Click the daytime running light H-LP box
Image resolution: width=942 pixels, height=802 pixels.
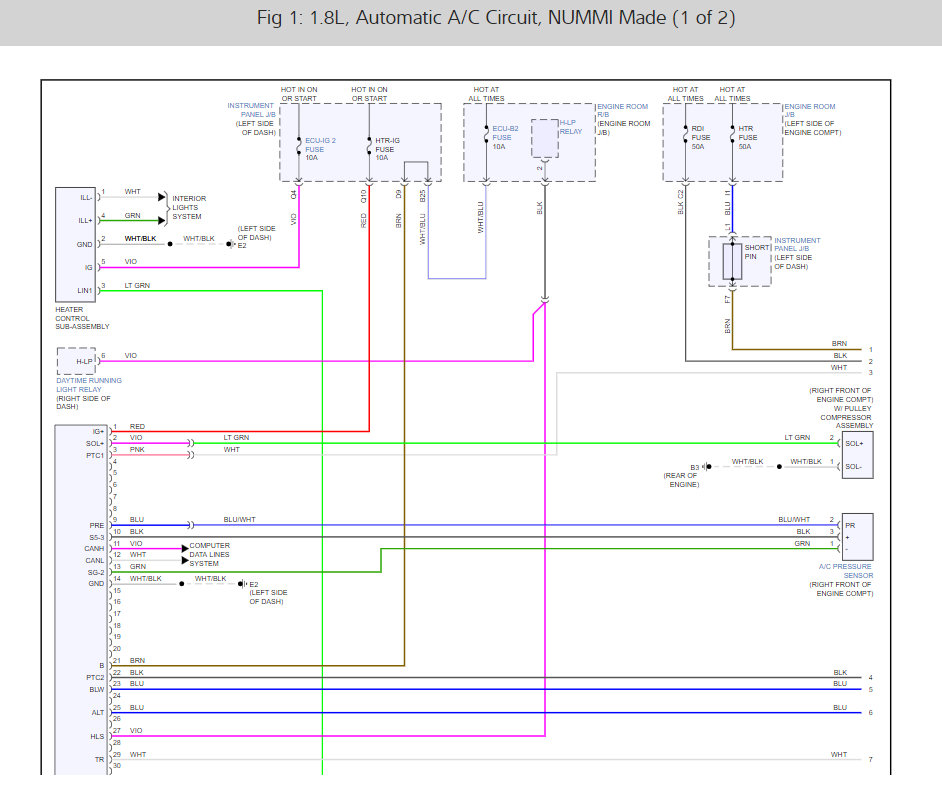(x=77, y=360)
